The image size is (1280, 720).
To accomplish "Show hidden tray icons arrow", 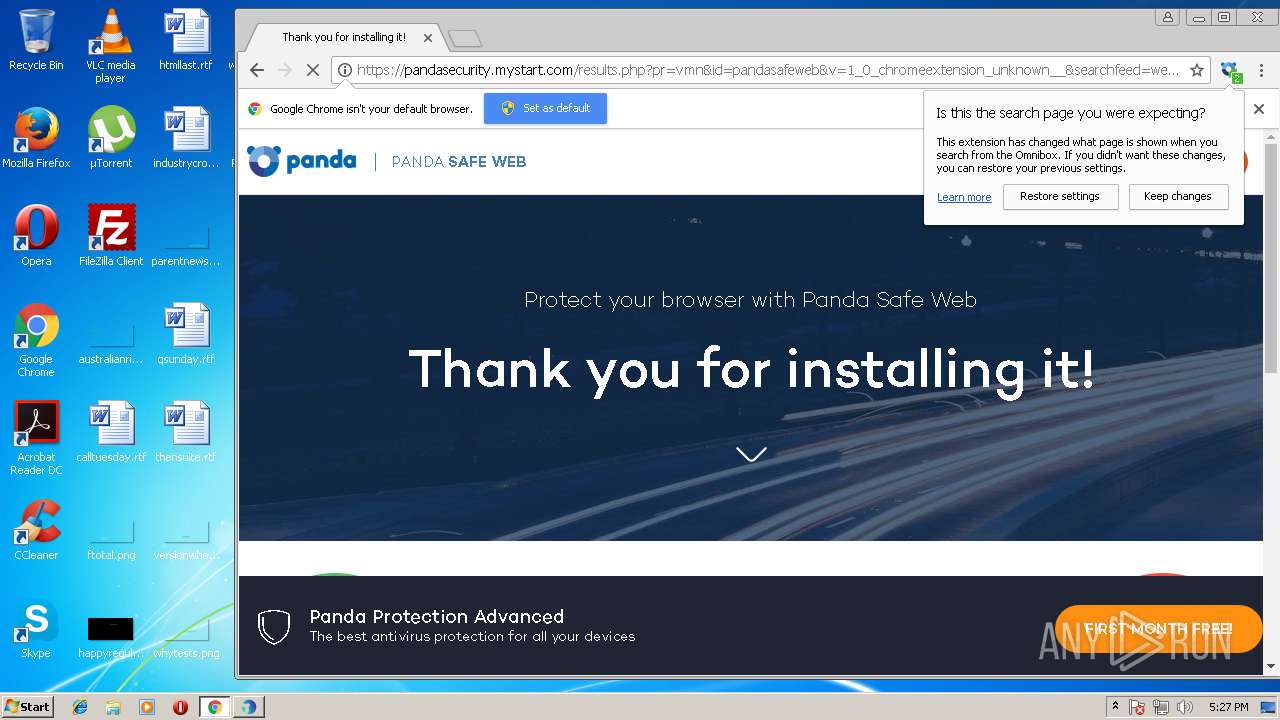I will tap(1114, 707).
